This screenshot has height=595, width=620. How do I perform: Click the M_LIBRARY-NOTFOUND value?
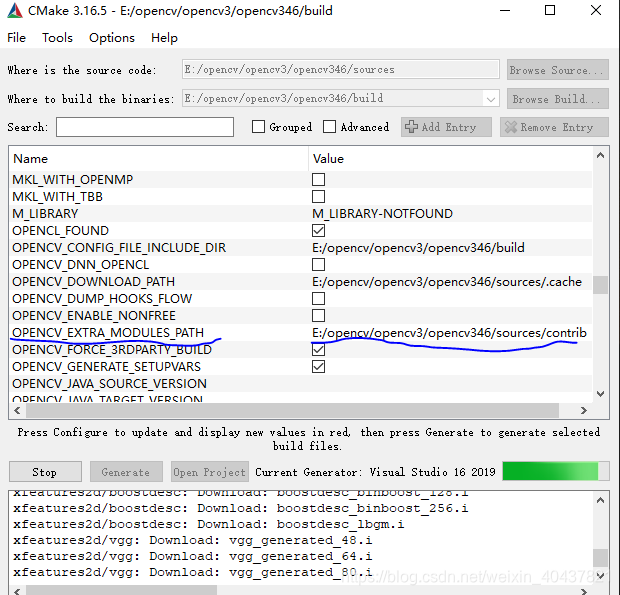pyautogui.click(x=382, y=213)
